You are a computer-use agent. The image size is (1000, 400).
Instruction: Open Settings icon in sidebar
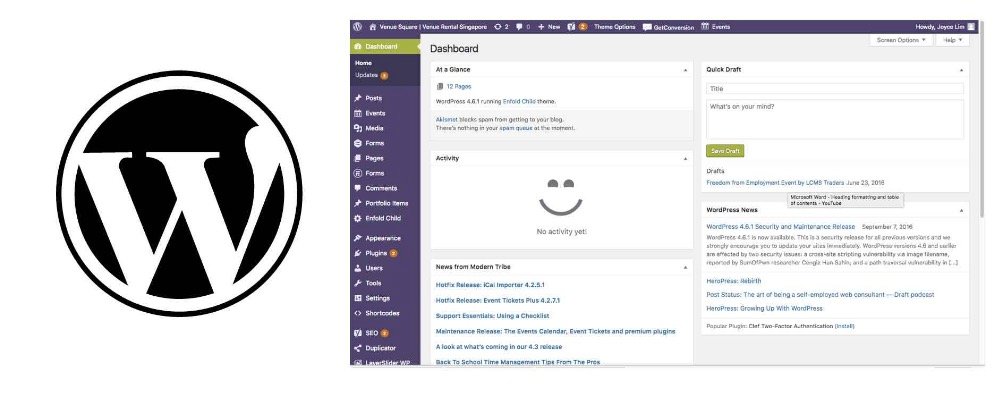point(358,298)
